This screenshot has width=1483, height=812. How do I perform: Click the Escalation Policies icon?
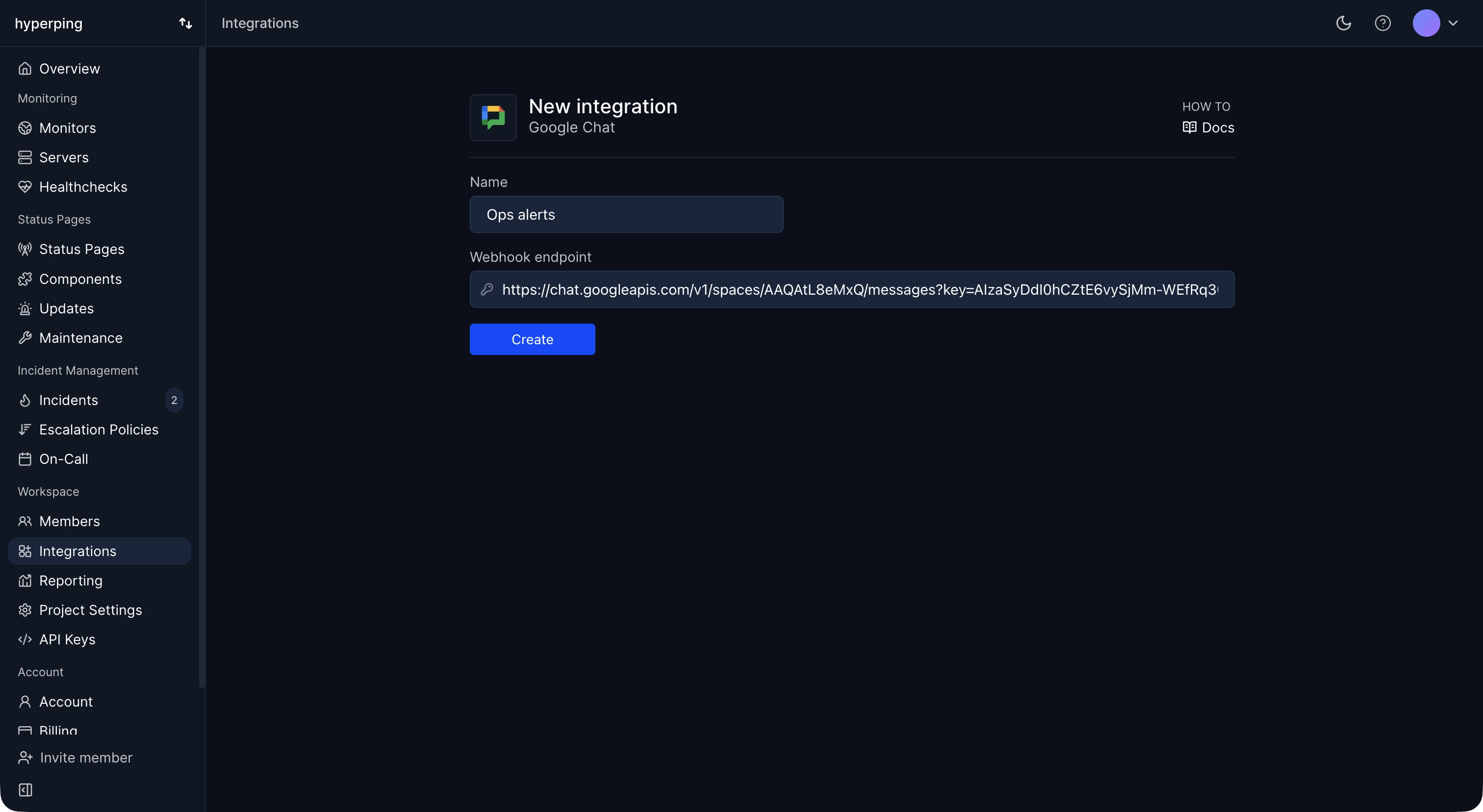click(25, 430)
